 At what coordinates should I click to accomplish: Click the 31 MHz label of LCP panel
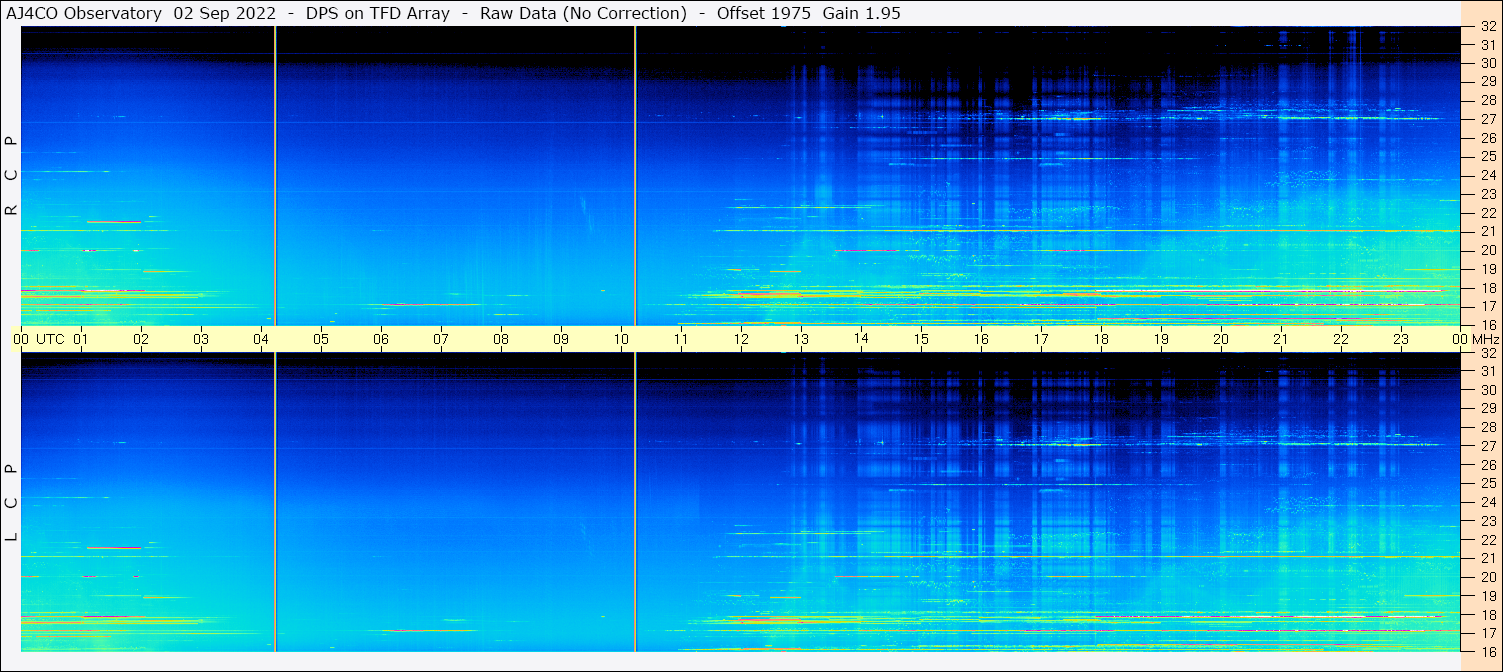[x=1488, y=371]
